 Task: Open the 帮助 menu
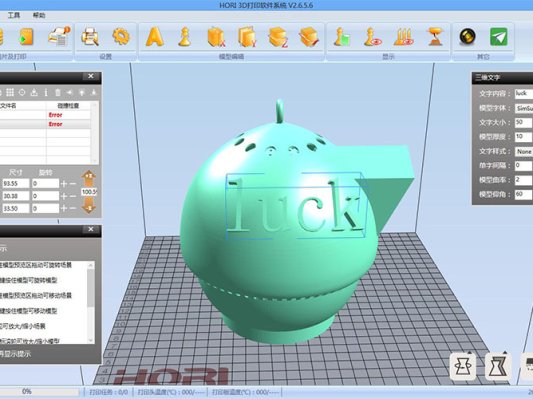(39, 15)
